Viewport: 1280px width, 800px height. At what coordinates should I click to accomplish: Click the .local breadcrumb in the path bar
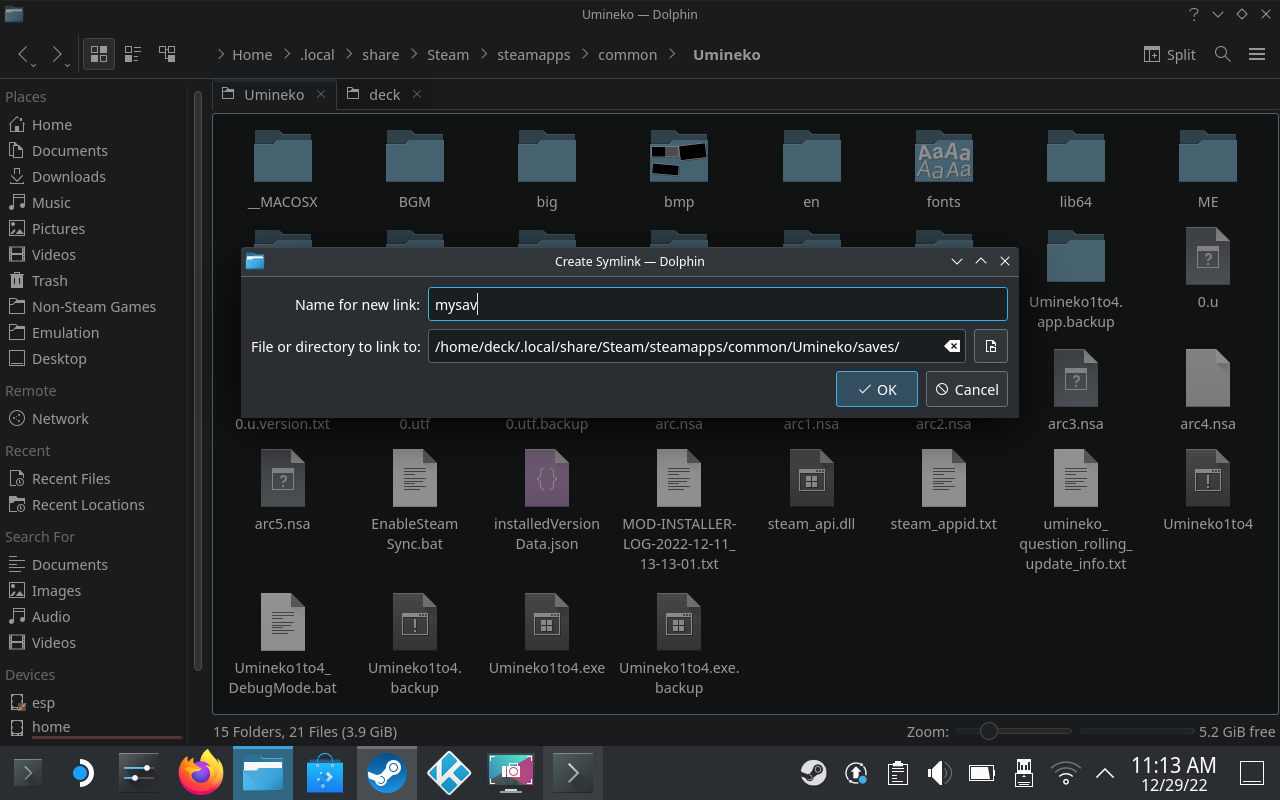[317, 55]
